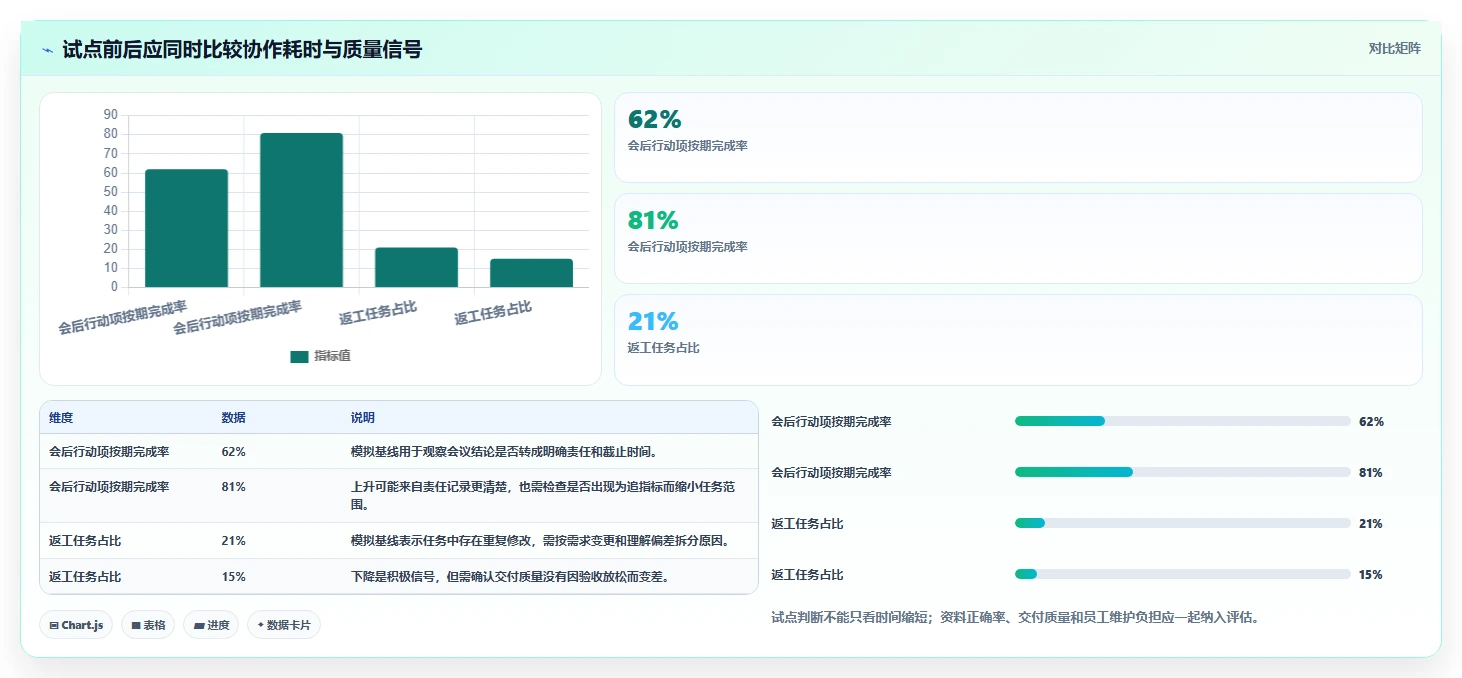Click the 81% value beside its progress bar
The width and height of the screenshot is (1462, 678).
(1371, 473)
